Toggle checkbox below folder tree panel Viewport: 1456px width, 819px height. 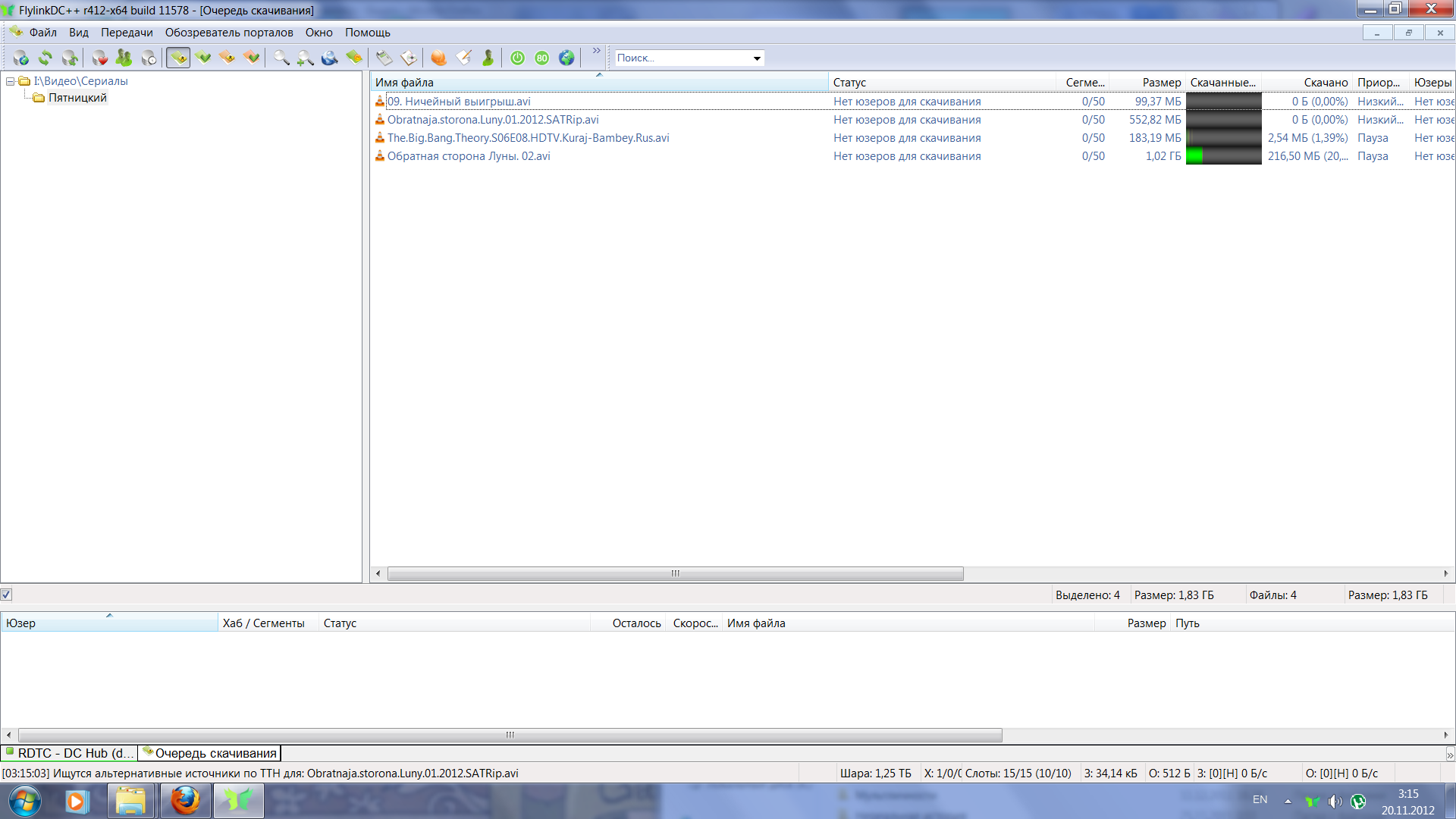tap(6, 595)
